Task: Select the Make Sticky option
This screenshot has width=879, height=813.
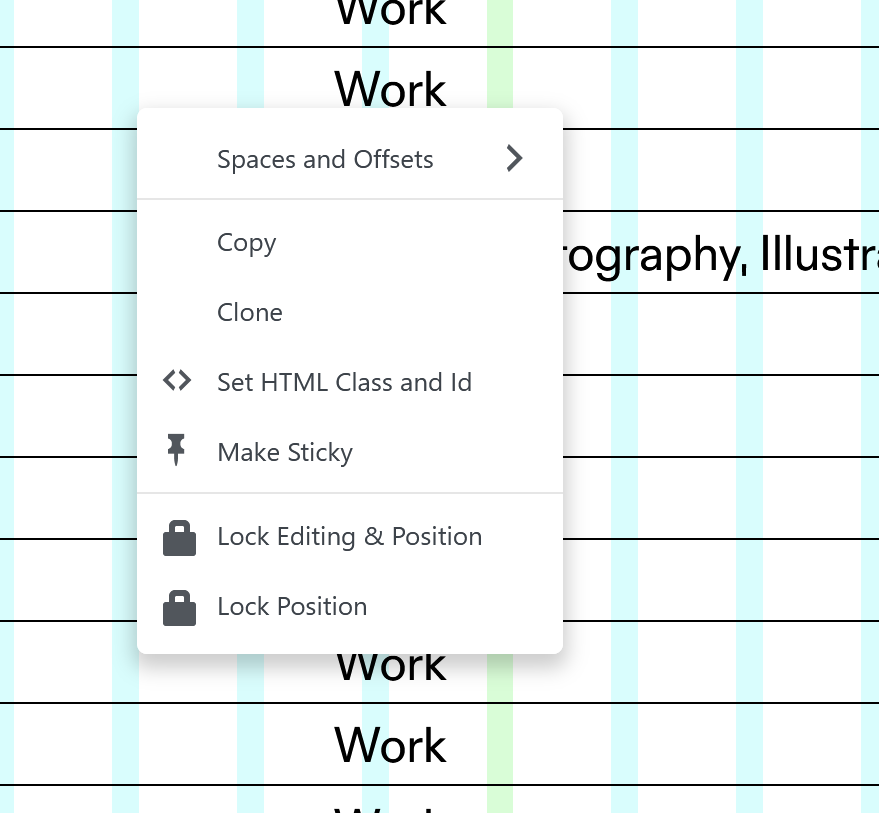Action: pyautogui.click(x=285, y=453)
